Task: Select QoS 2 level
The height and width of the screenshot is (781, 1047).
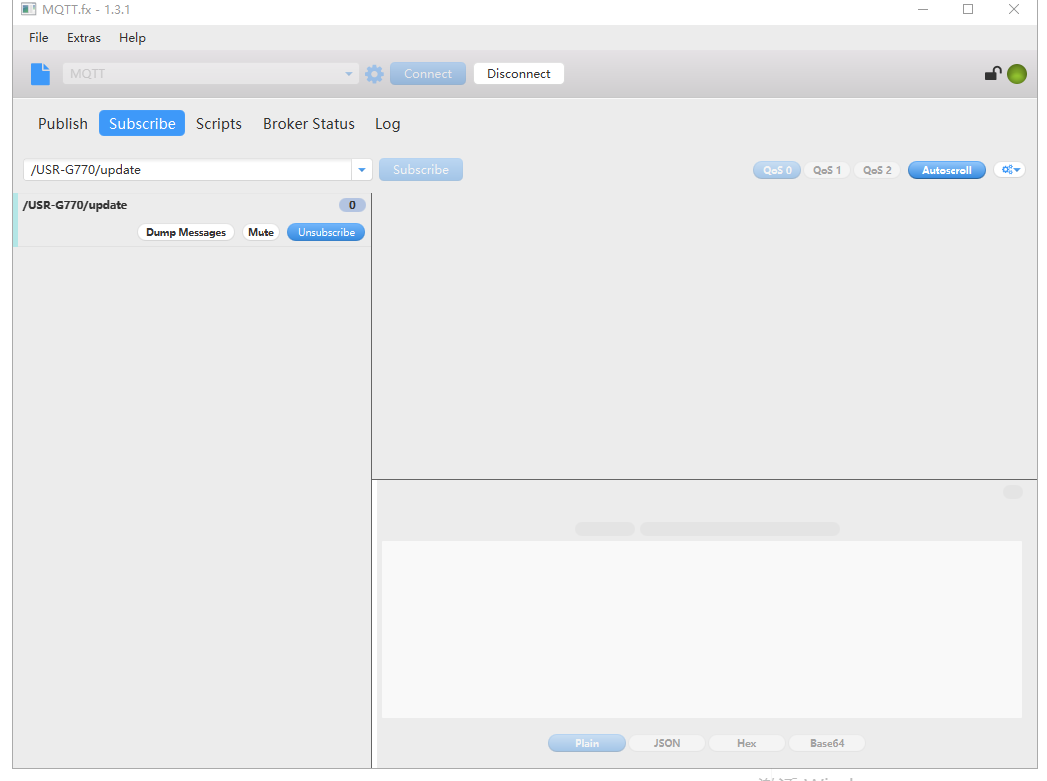Action: coord(877,170)
